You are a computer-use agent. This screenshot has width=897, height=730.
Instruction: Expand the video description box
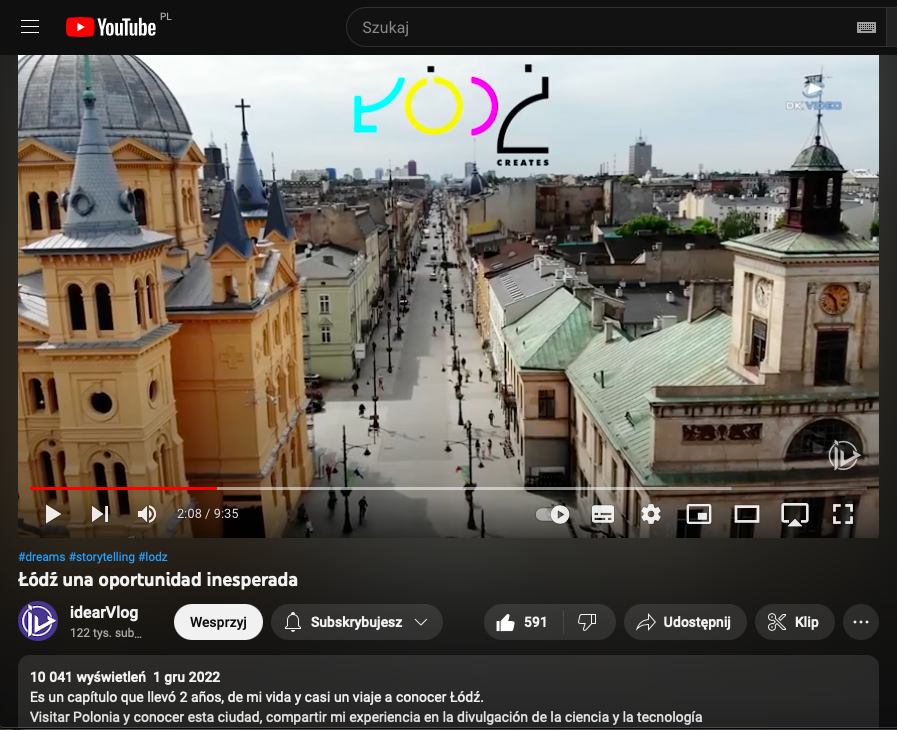(x=448, y=693)
